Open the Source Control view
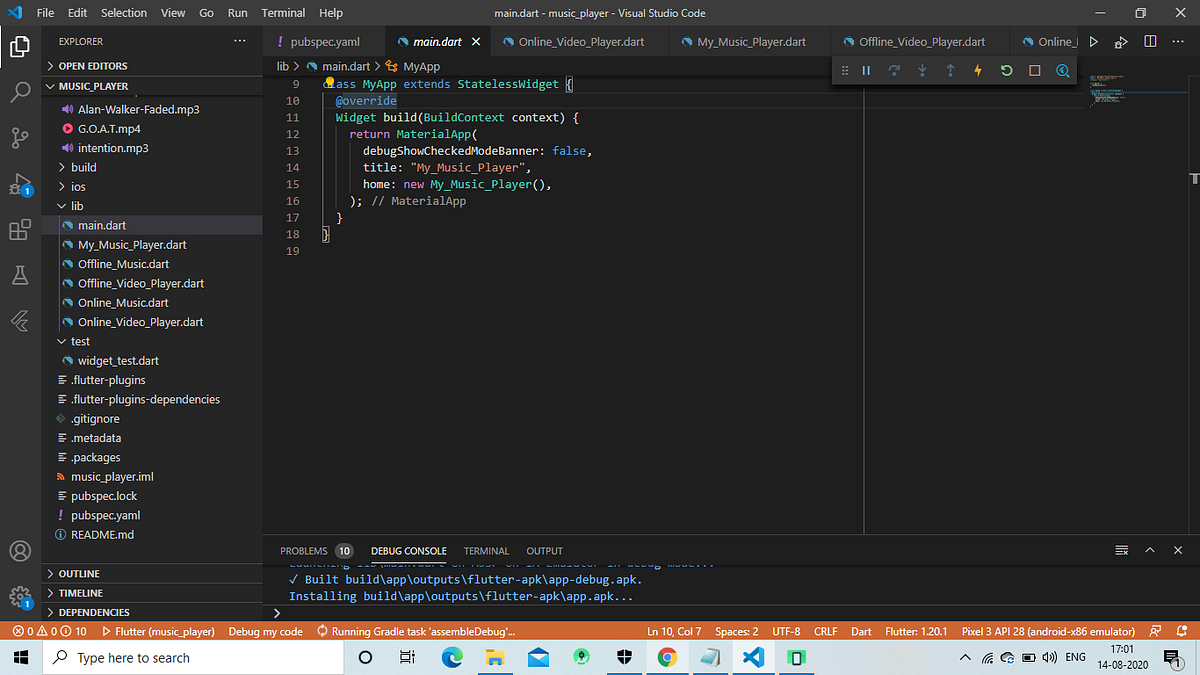 21,137
